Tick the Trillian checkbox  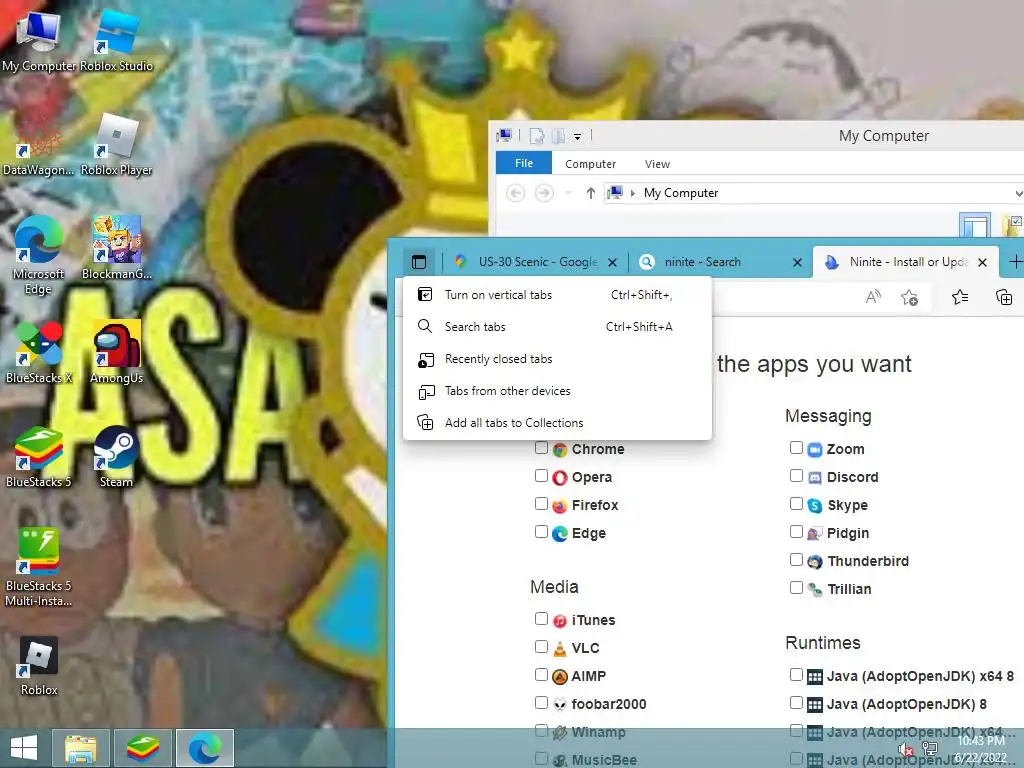tap(796, 588)
